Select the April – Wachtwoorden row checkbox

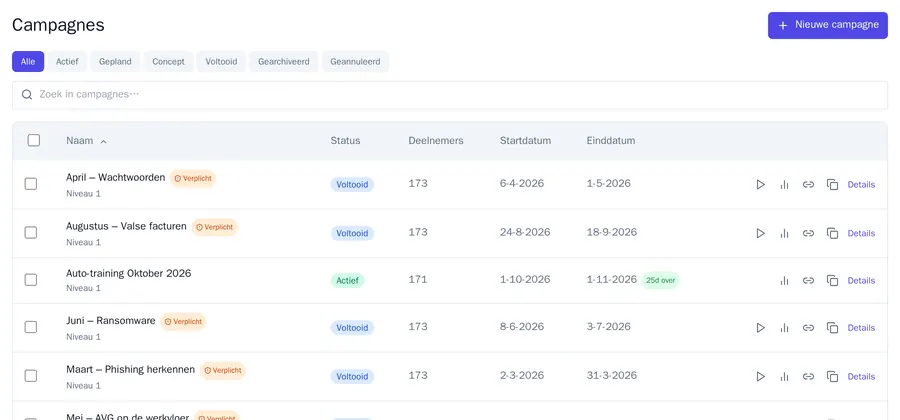[x=31, y=184]
